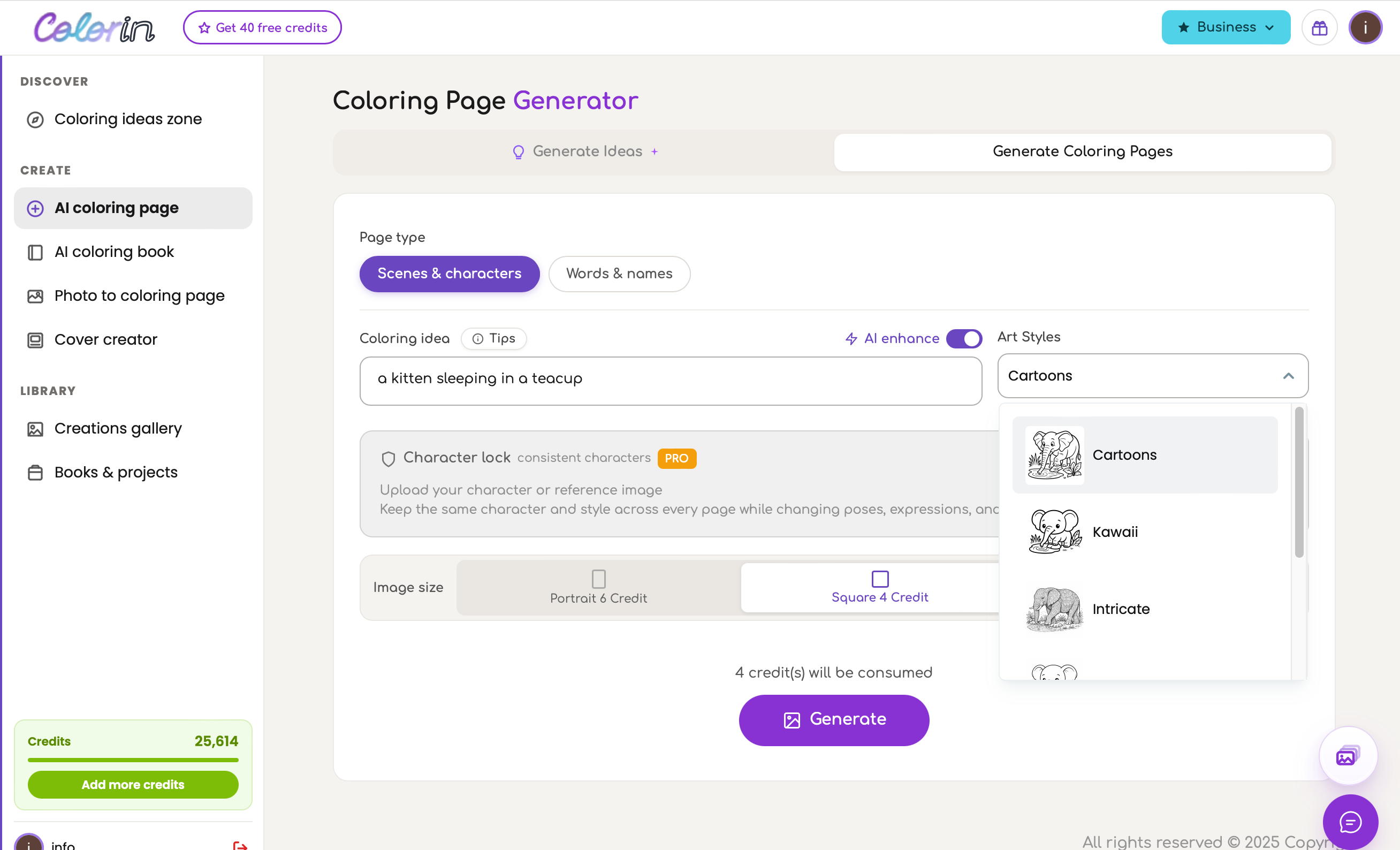This screenshot has width=1400, height=850.
Task: Click the lightbulb icon on Generate Ideas
Action: pos(518,151)
